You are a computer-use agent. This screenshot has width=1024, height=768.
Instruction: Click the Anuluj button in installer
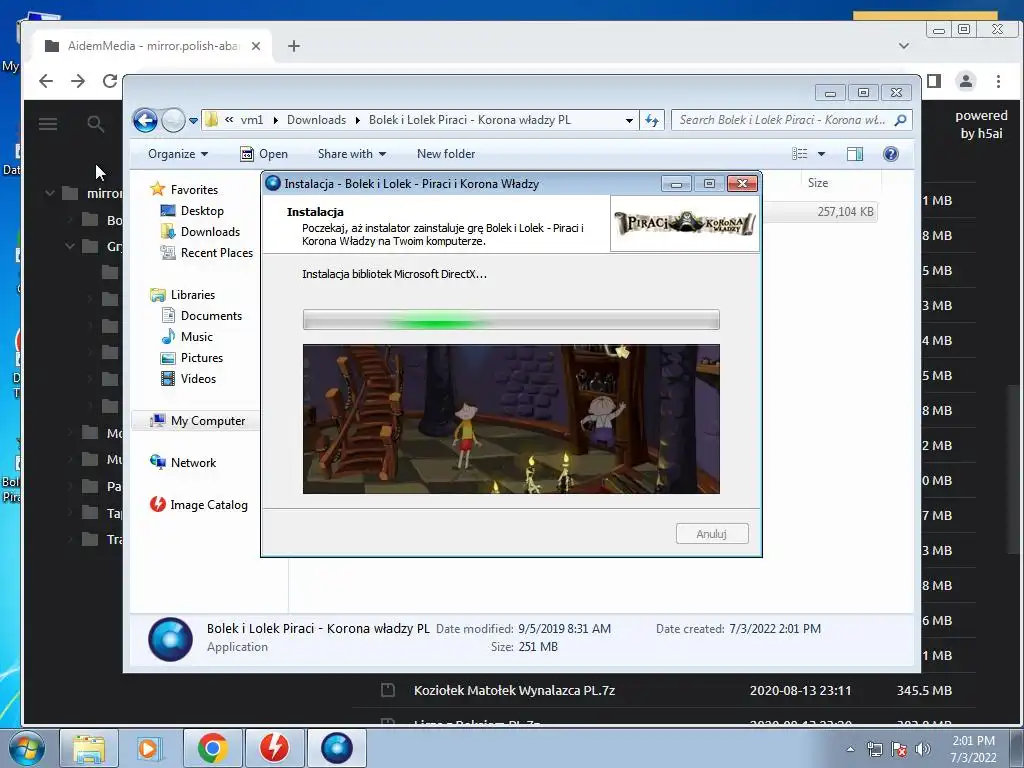pos(712,534)
